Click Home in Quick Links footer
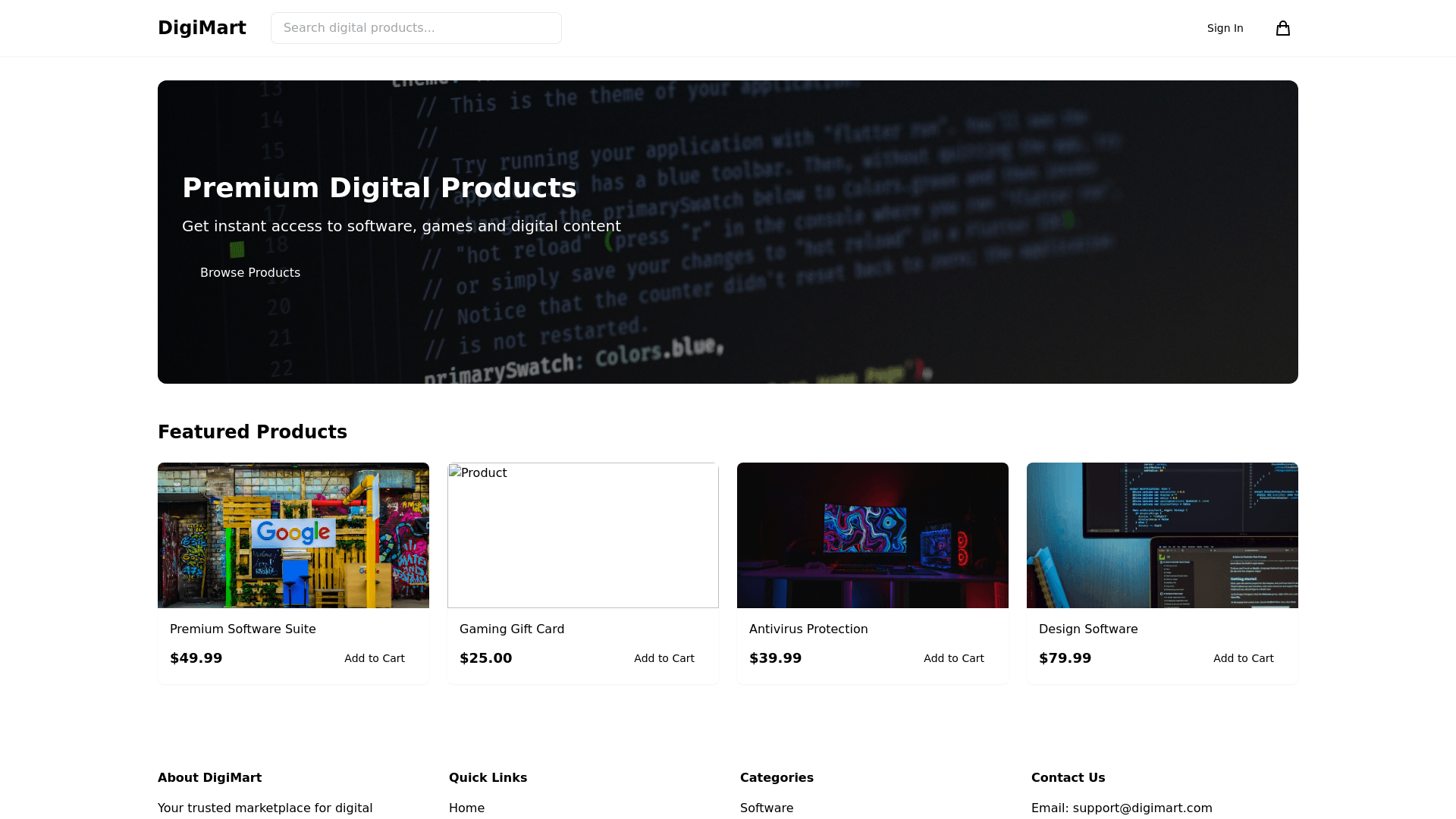 point(466,808)
